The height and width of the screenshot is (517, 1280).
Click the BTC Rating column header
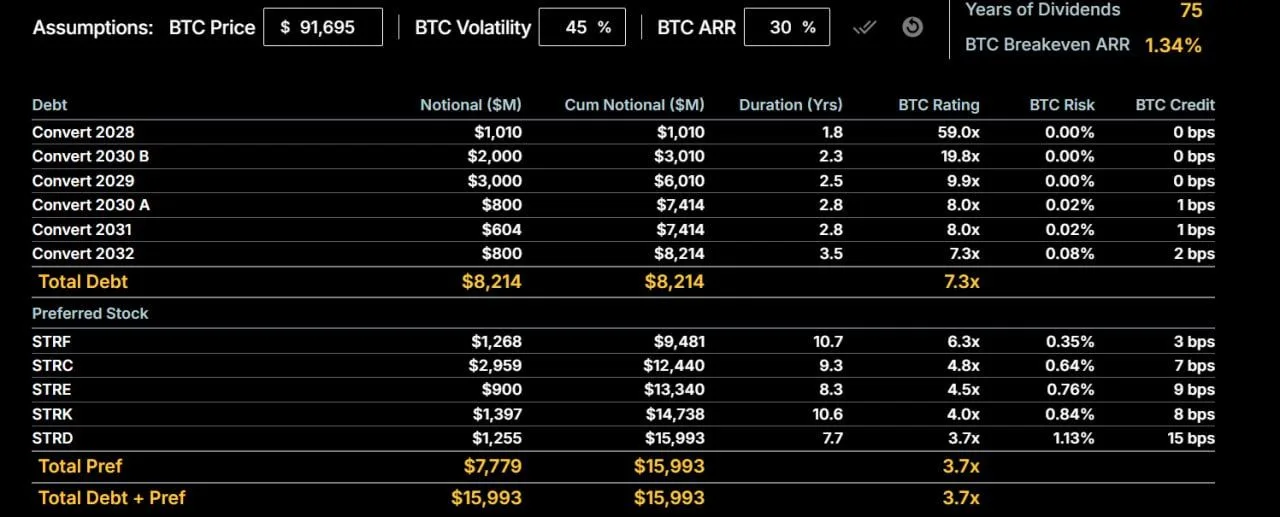pos(939,105)
